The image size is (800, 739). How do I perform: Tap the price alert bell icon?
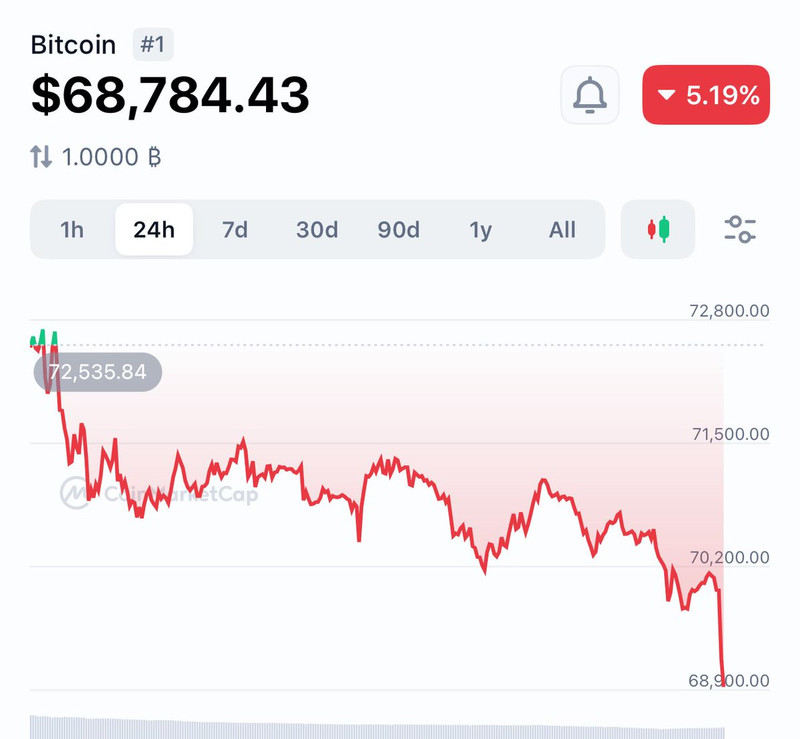[590, 95]
